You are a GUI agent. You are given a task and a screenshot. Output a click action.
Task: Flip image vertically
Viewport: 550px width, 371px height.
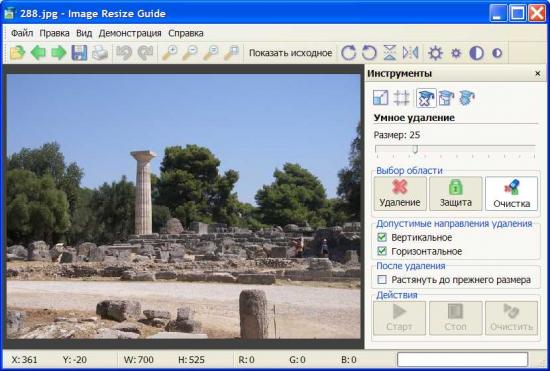[x=390, y=53]
